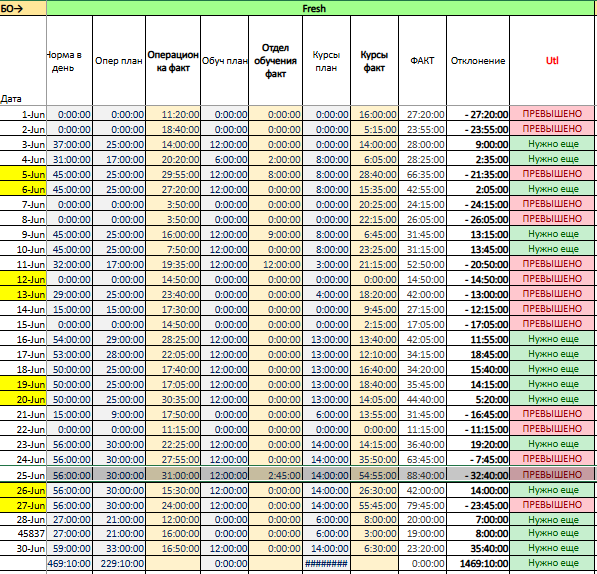Select ФАКТ 52:50:00 in 11-Jun row

(x=422, y=264)
